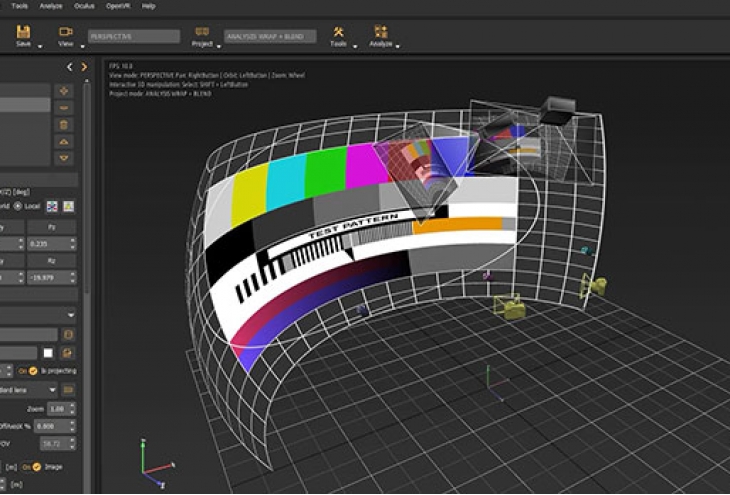This screenshot has height=495, width=730.
Task: Click the View camera icon
Action: pyautogui.click(x=66, y=32)
